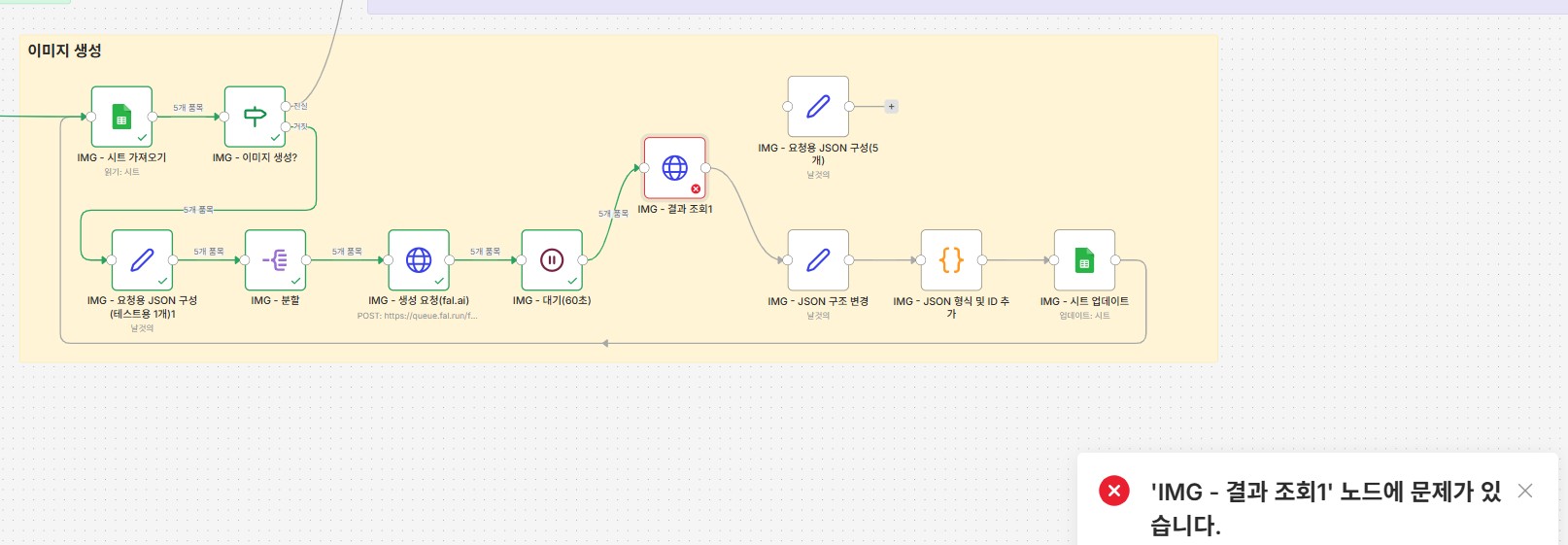Click the '거짓' output handle of the If node

click(x=286, y=126)
